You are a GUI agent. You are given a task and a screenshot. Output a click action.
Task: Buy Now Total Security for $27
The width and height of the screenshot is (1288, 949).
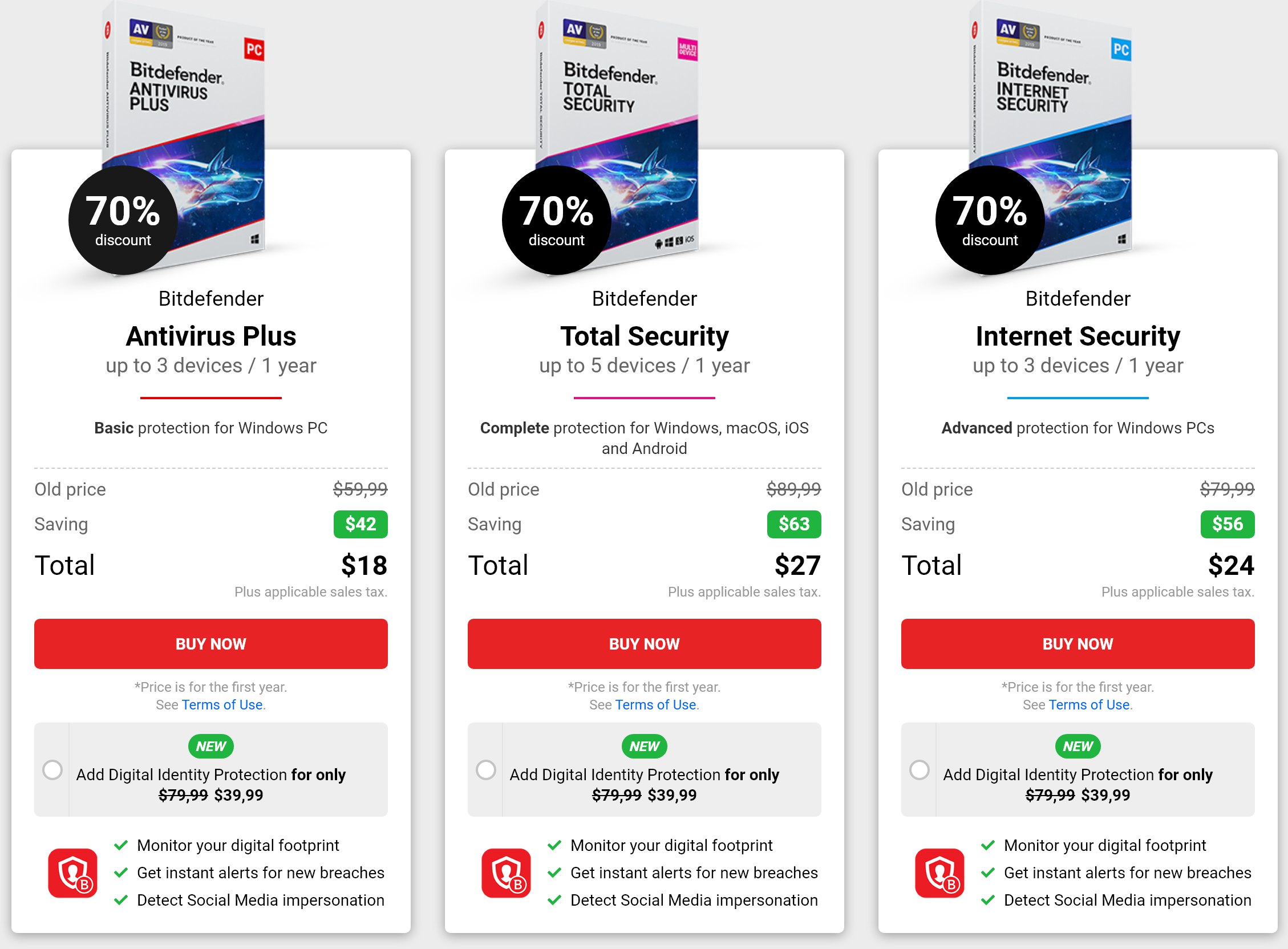click(x=645, y=644)
